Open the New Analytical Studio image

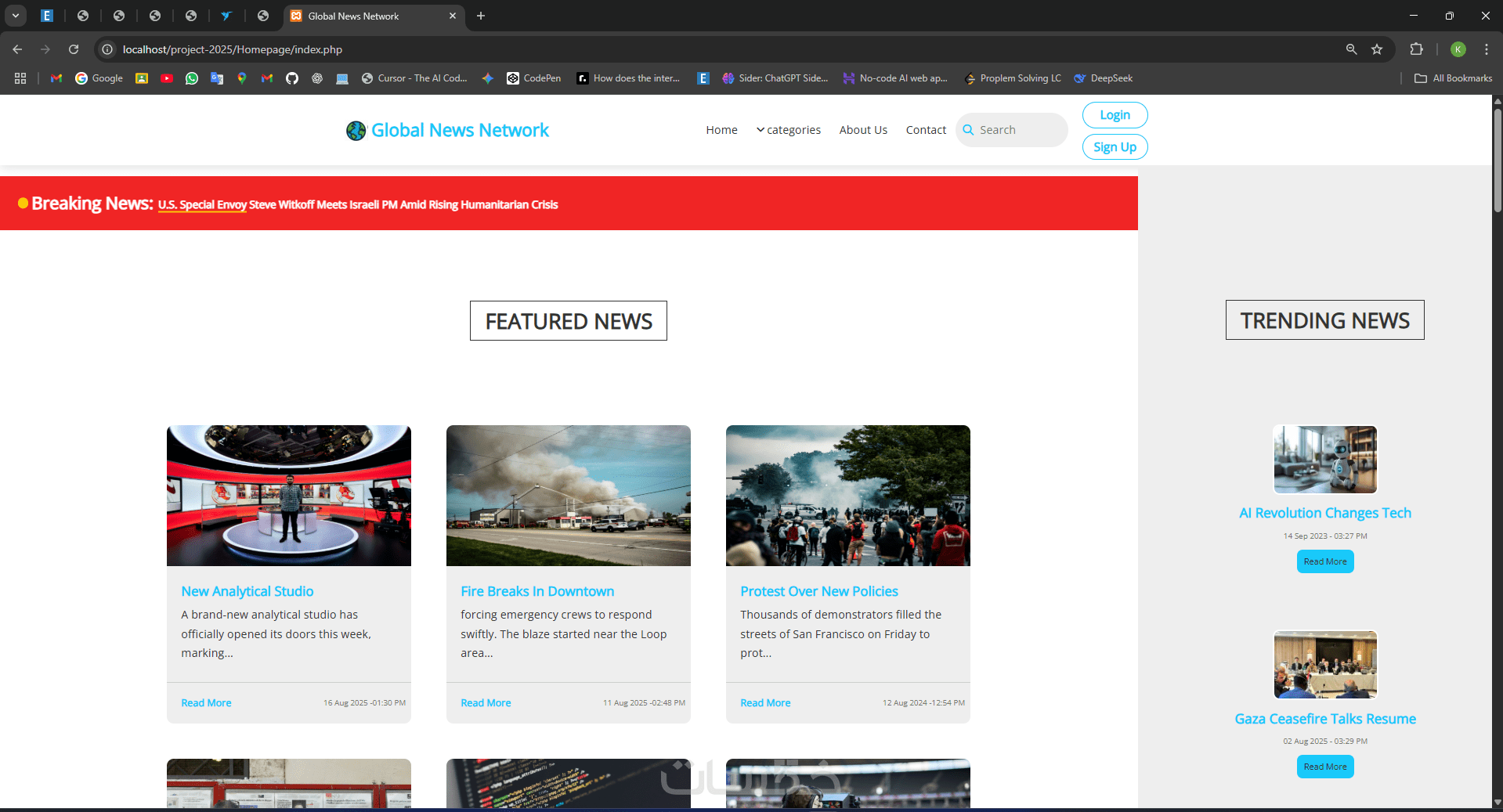pos(289,496)
